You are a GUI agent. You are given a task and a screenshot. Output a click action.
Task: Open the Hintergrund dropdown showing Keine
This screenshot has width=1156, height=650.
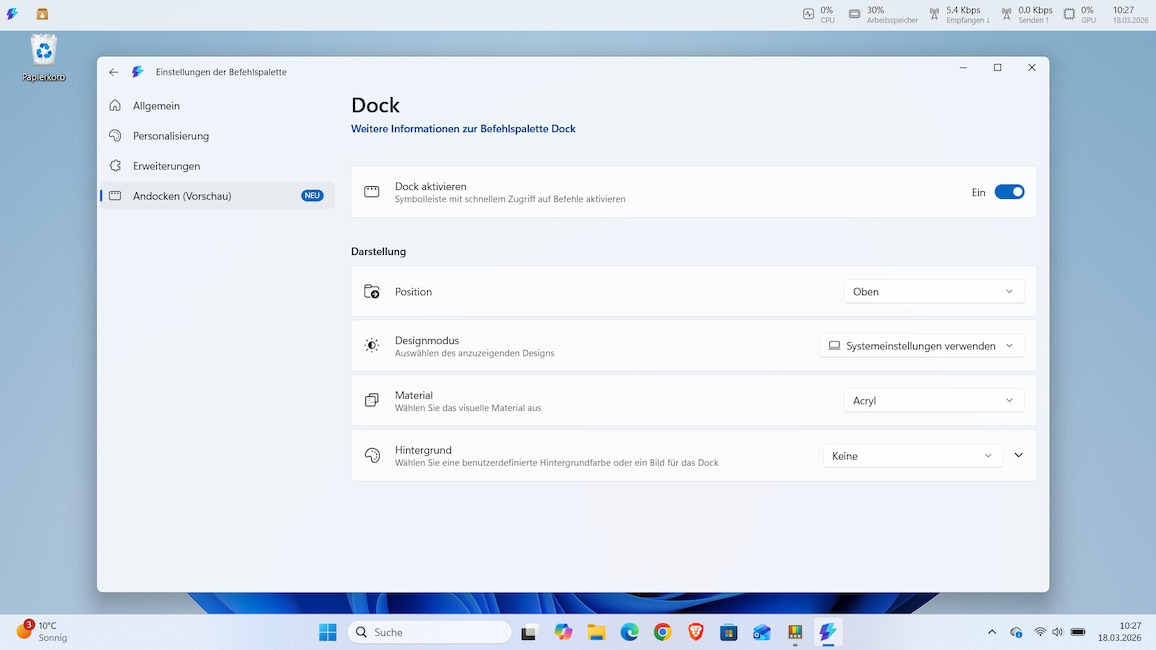(913, 455)
